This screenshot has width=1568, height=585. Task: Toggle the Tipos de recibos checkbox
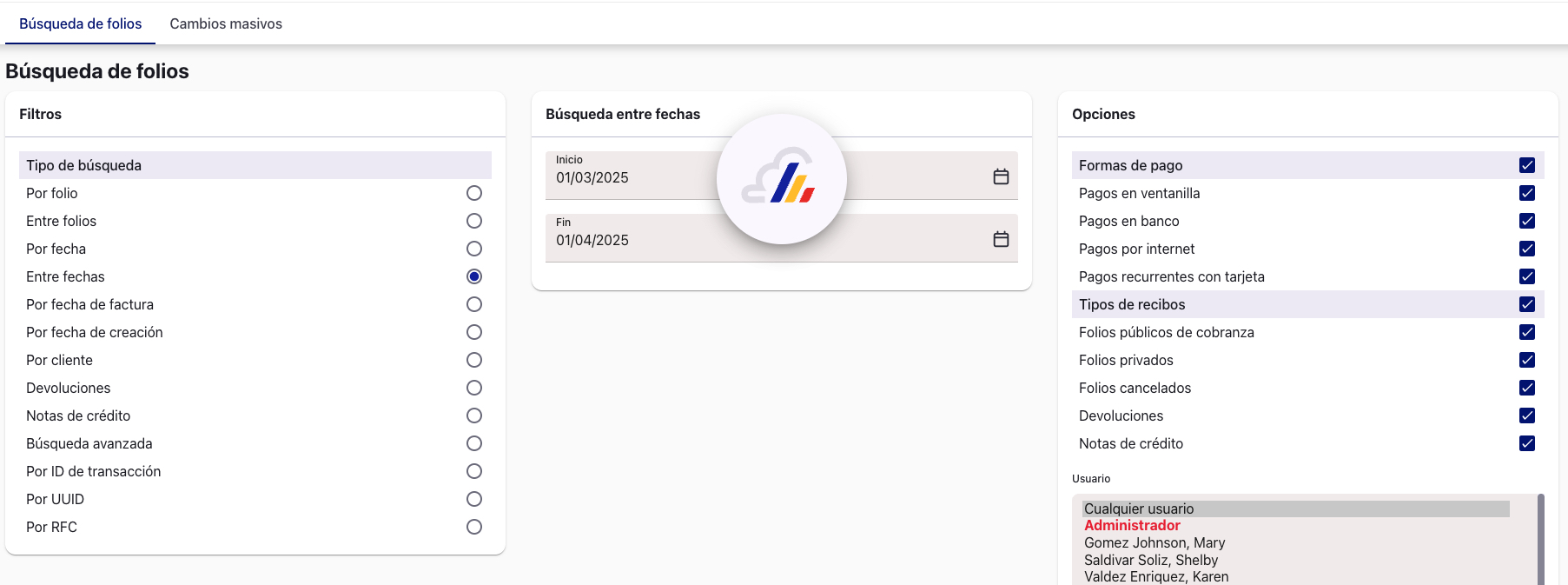tap(1527, 304)
